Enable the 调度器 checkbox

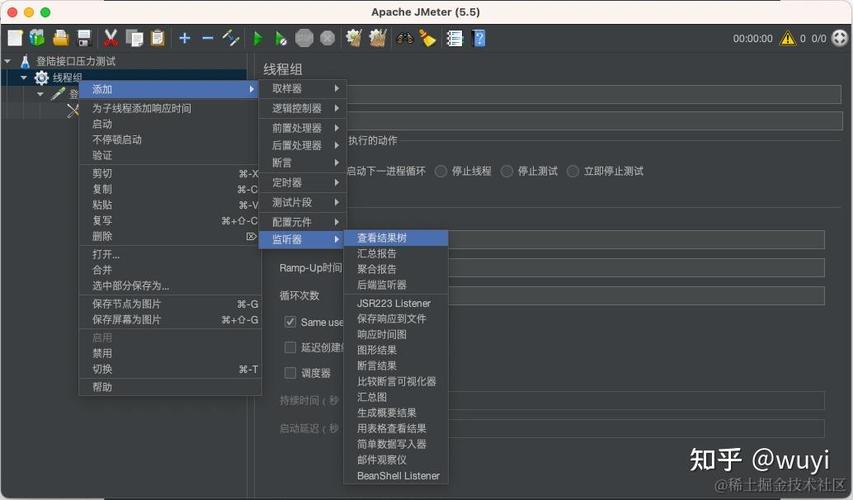290,373
